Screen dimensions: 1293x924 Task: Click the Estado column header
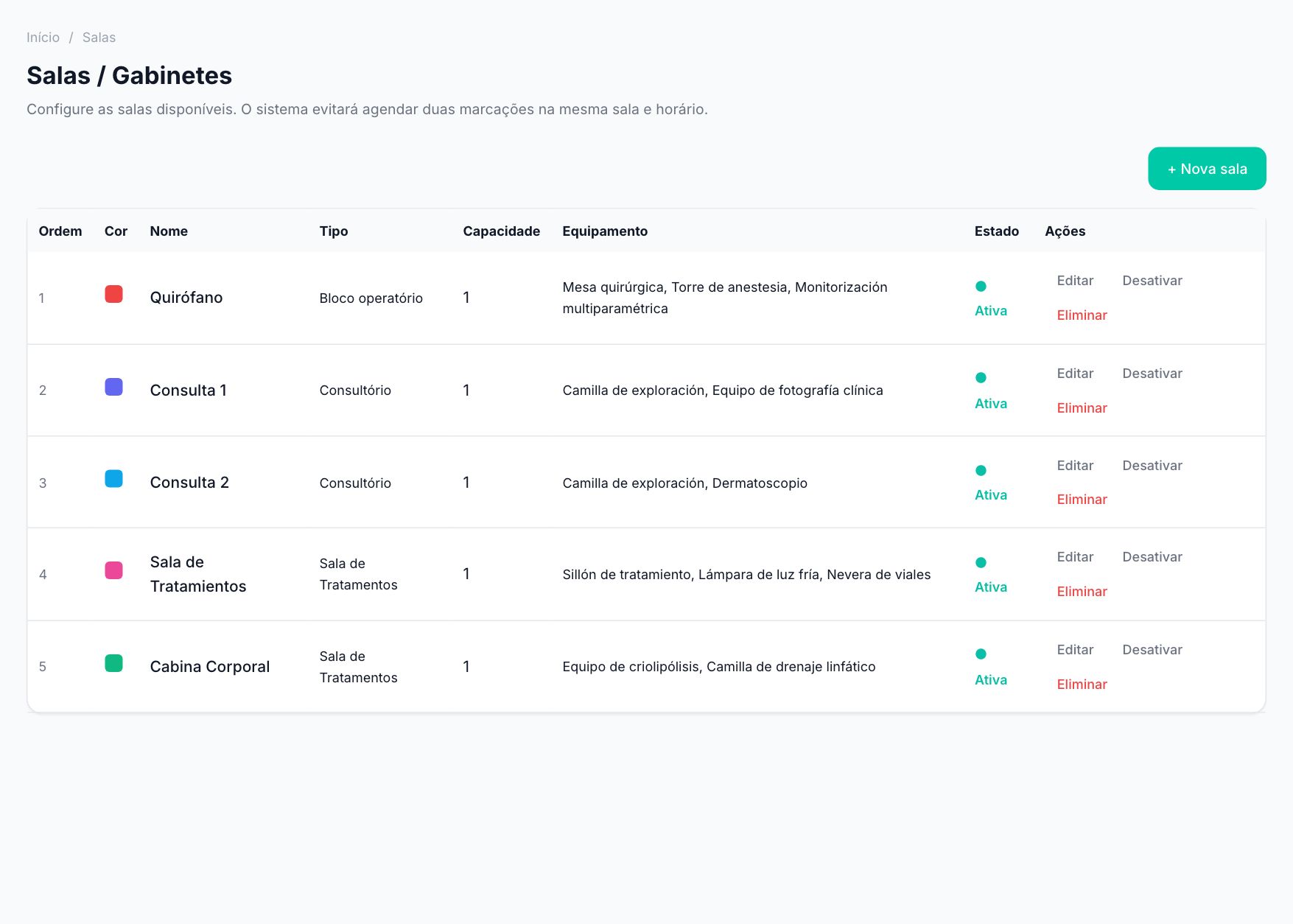coord(996,231)
